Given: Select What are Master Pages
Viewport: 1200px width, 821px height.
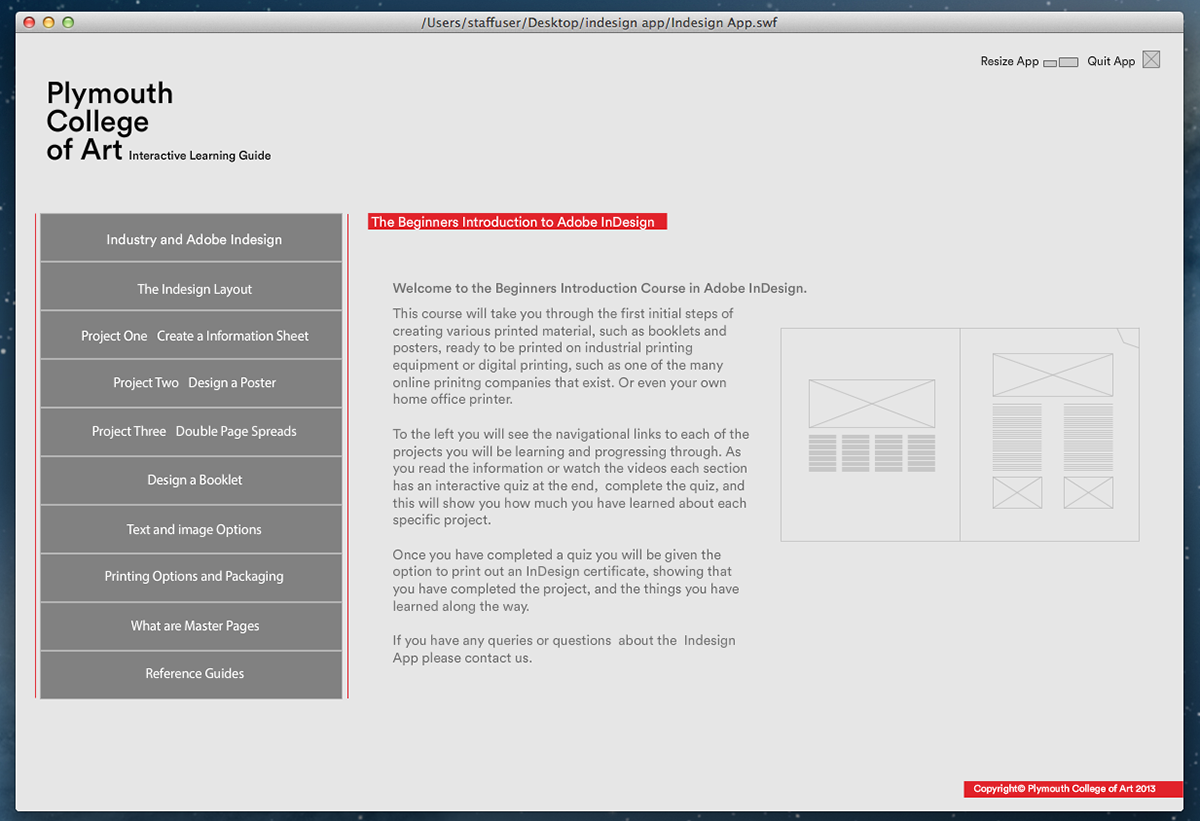Looking at the screenshot, I should (x=192, y=626).
